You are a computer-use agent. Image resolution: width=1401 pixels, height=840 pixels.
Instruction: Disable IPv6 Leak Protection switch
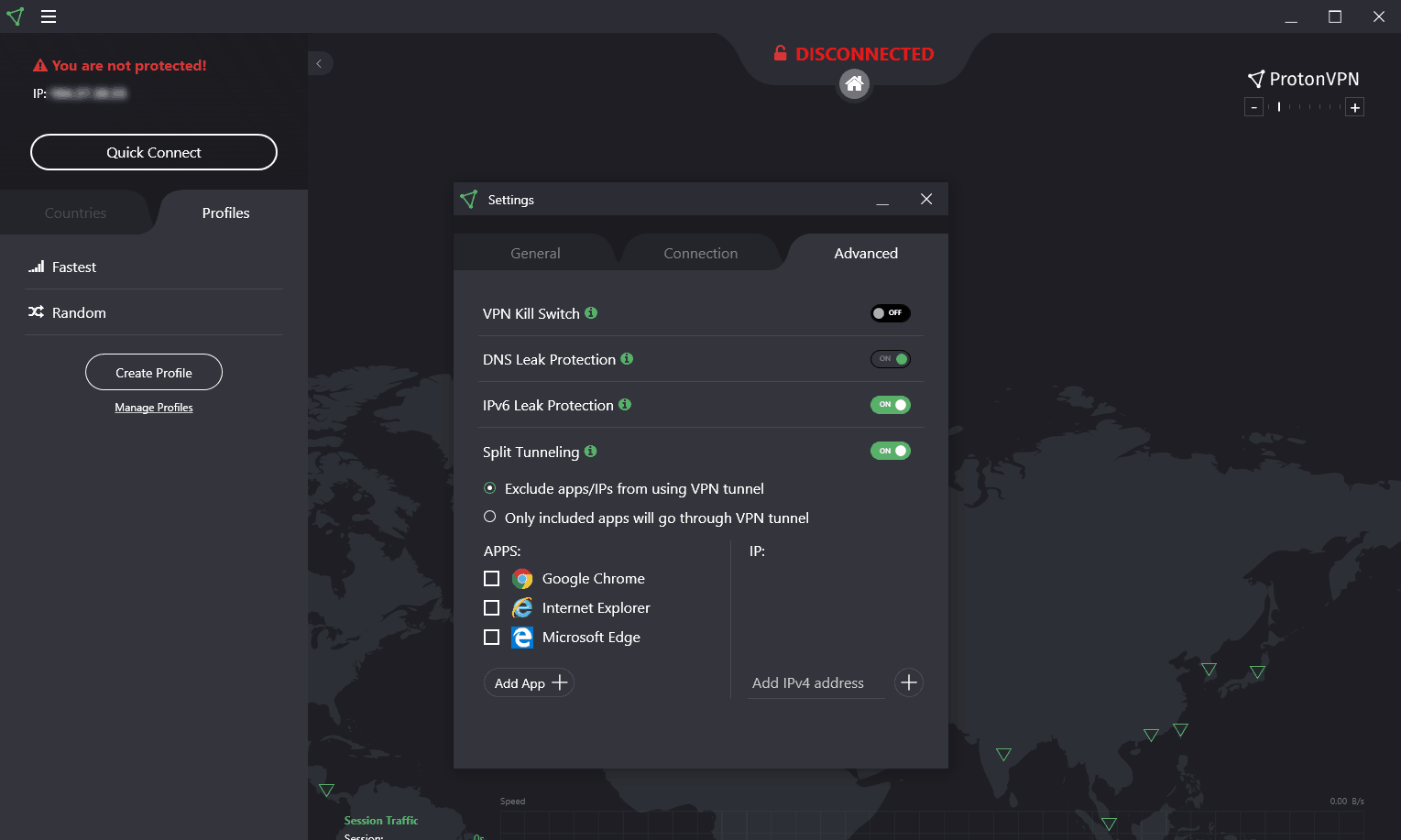point(890,405)
